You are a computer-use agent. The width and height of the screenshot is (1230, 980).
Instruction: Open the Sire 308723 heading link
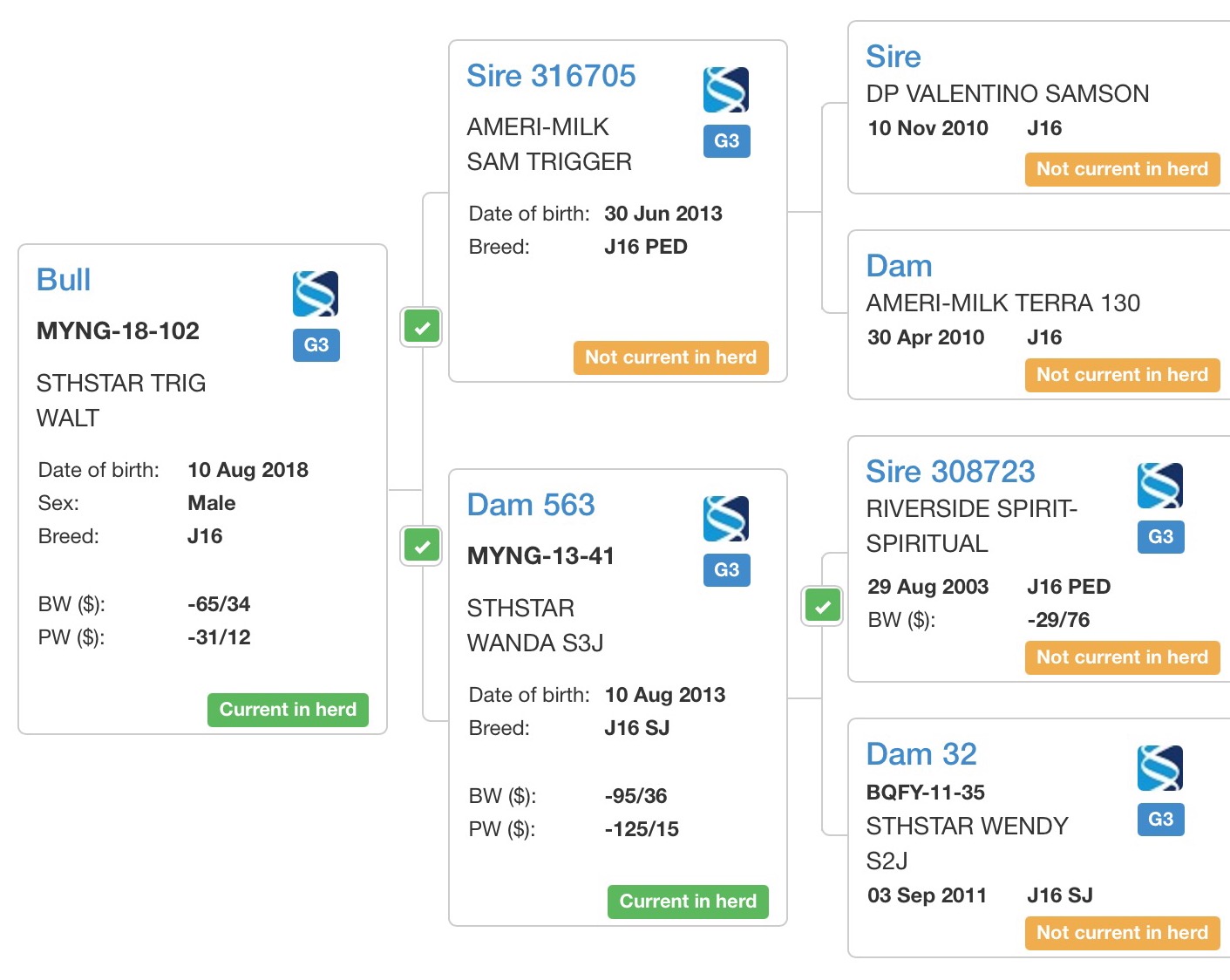[x=949, y=472]
